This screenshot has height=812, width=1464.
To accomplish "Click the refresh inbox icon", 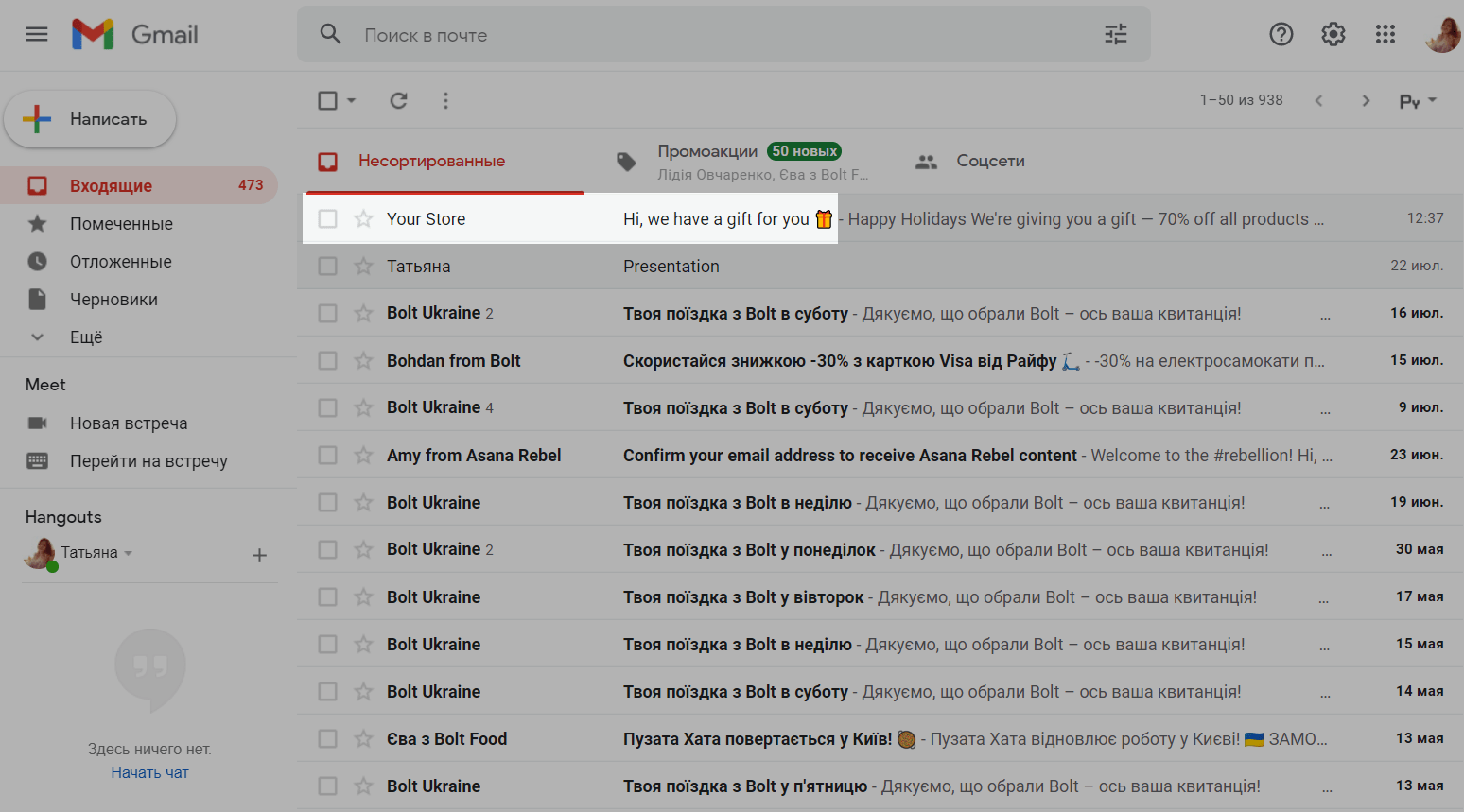I will [399, 100].
